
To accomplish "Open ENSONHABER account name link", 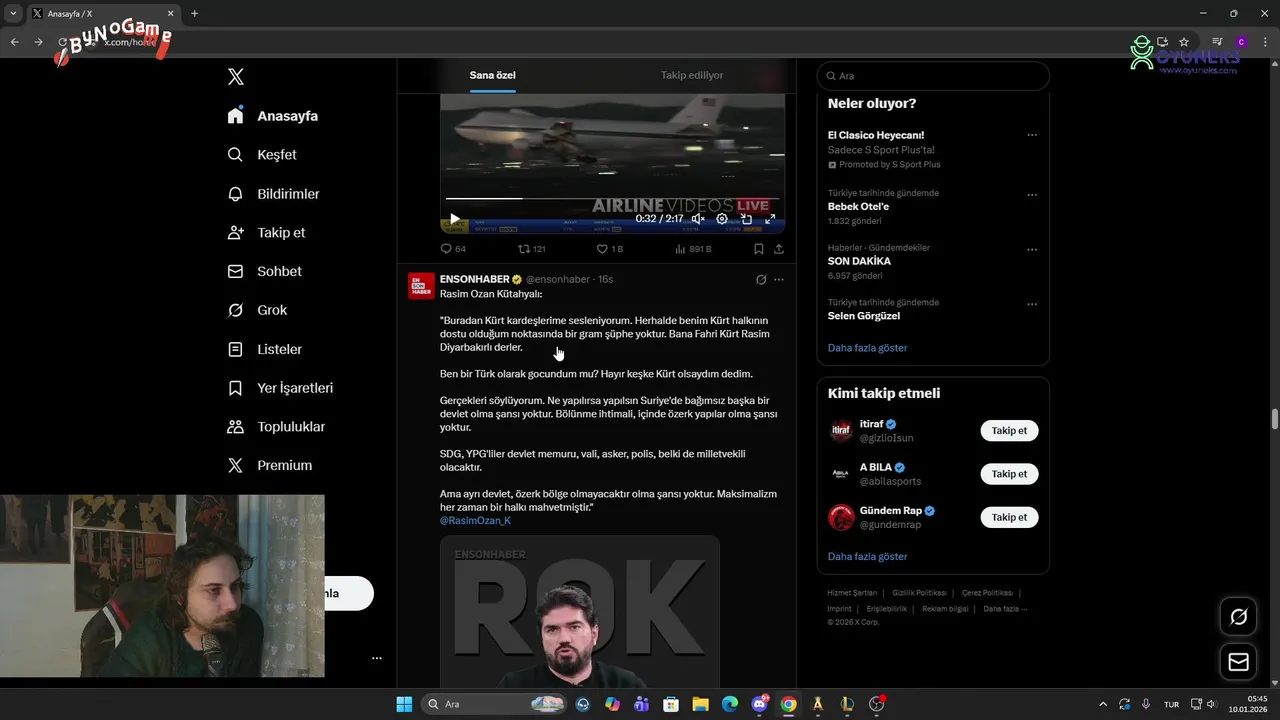I will (x=475, y=279).
